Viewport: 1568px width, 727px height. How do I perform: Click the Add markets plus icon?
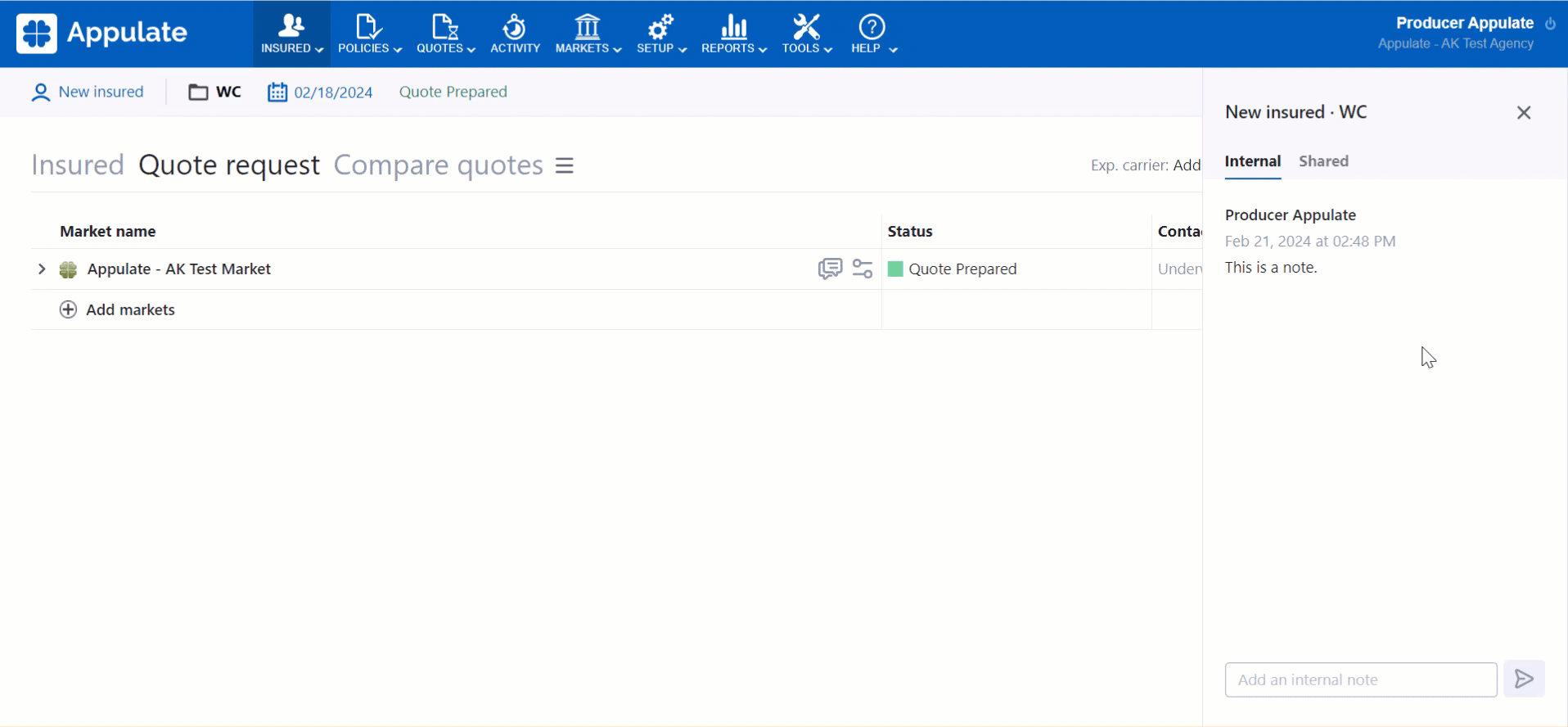69,309
